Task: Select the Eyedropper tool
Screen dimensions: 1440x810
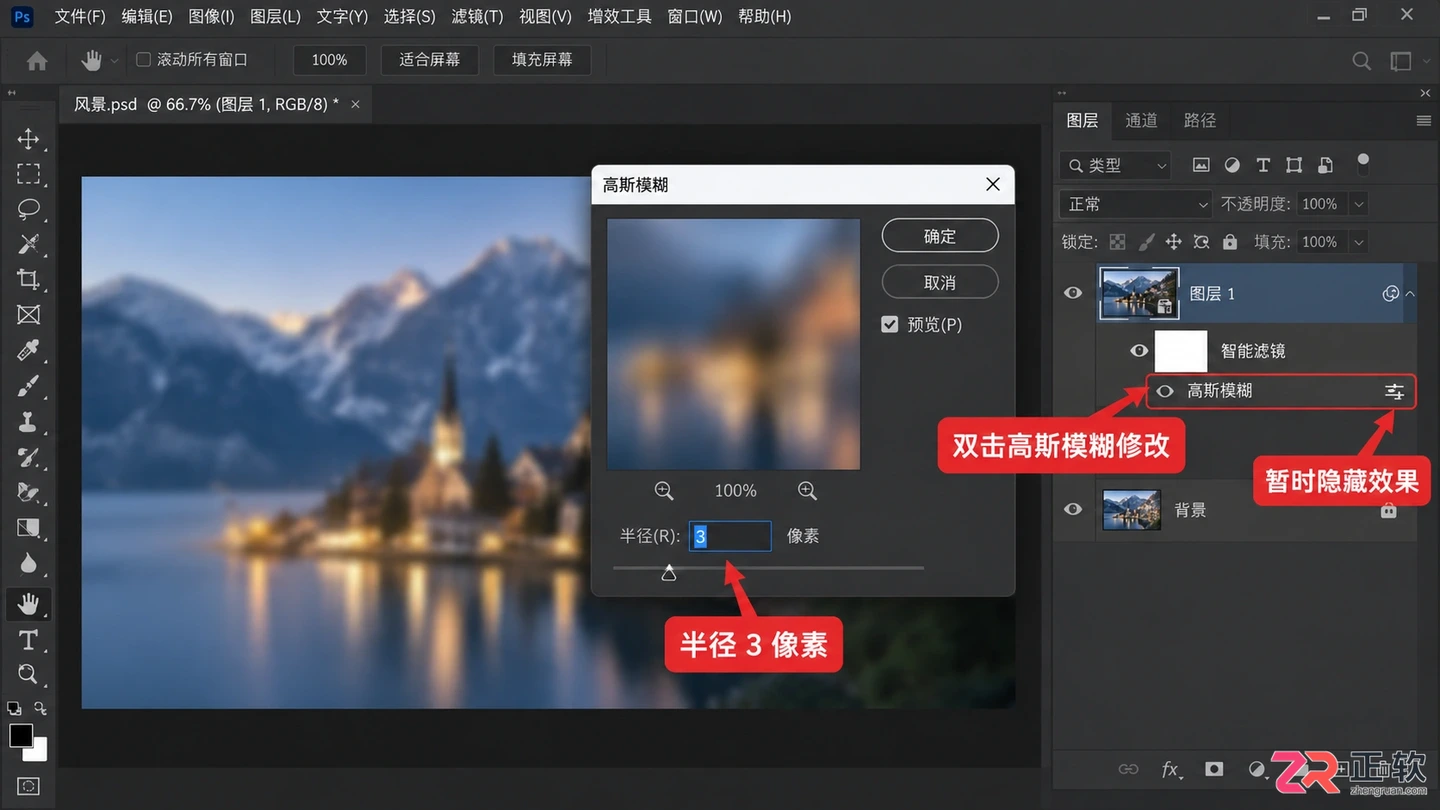Action: click(x=28, y=351)
